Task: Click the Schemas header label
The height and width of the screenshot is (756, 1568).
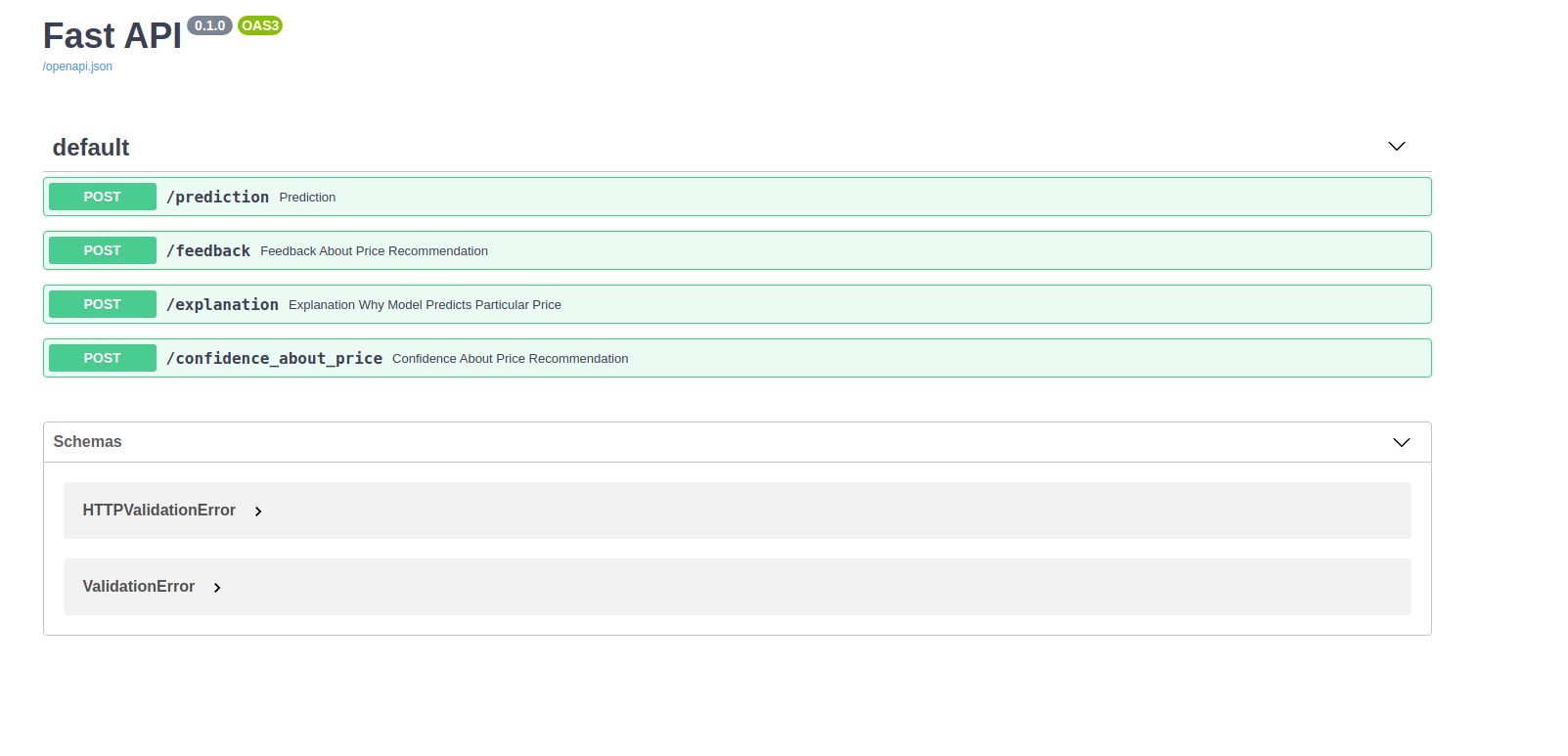Action: (87, 442)
